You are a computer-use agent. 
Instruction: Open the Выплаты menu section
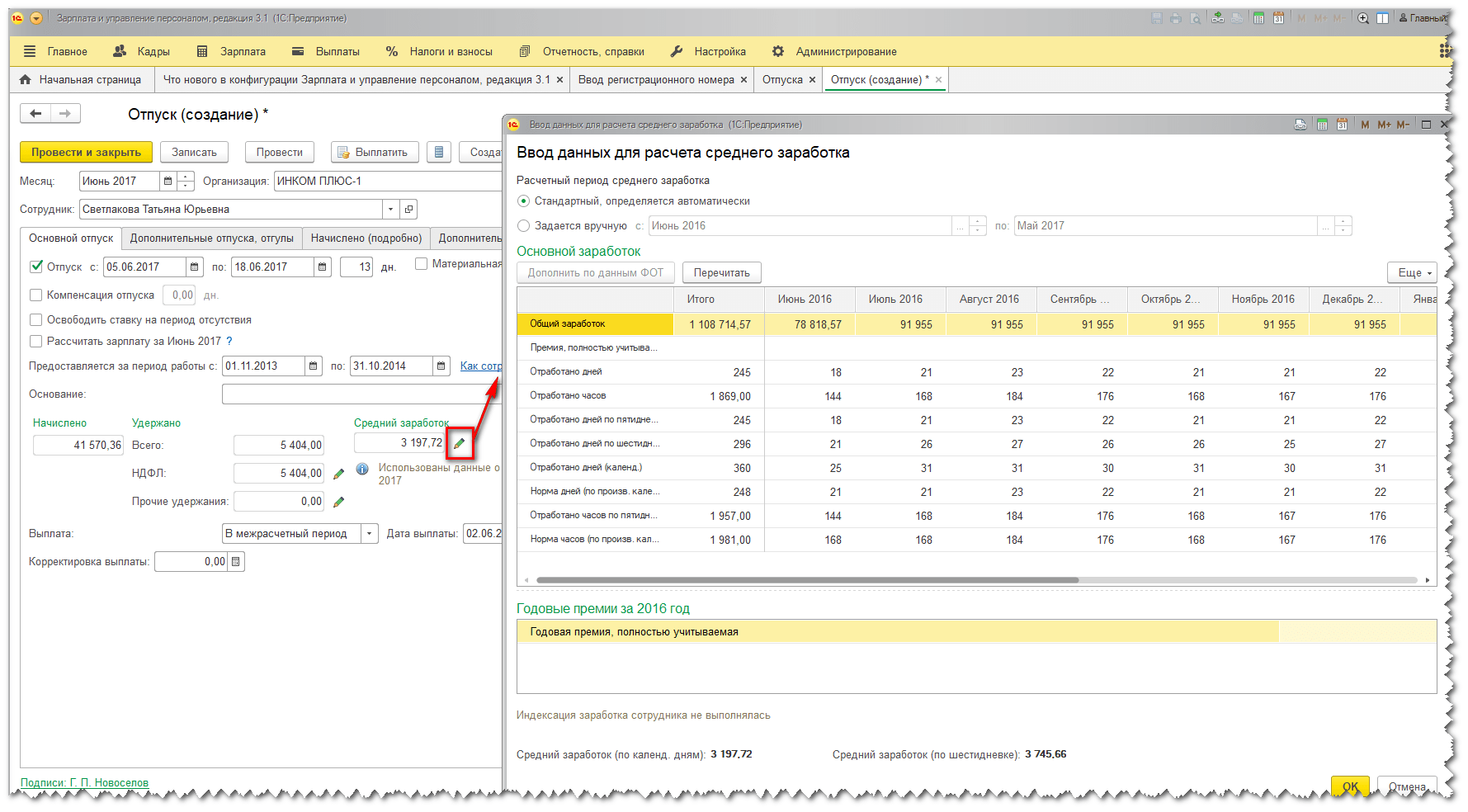click(x=326, y=51)
